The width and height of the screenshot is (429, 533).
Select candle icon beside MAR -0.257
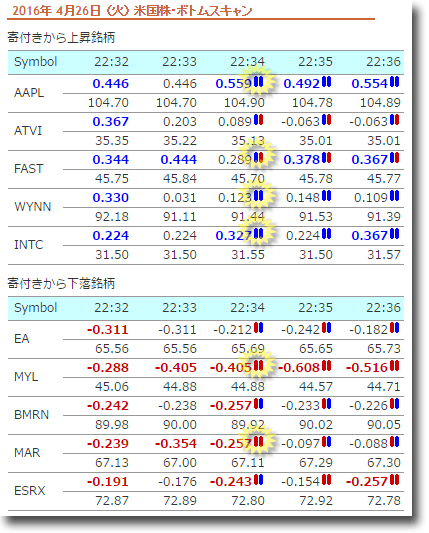click(258, 442)
